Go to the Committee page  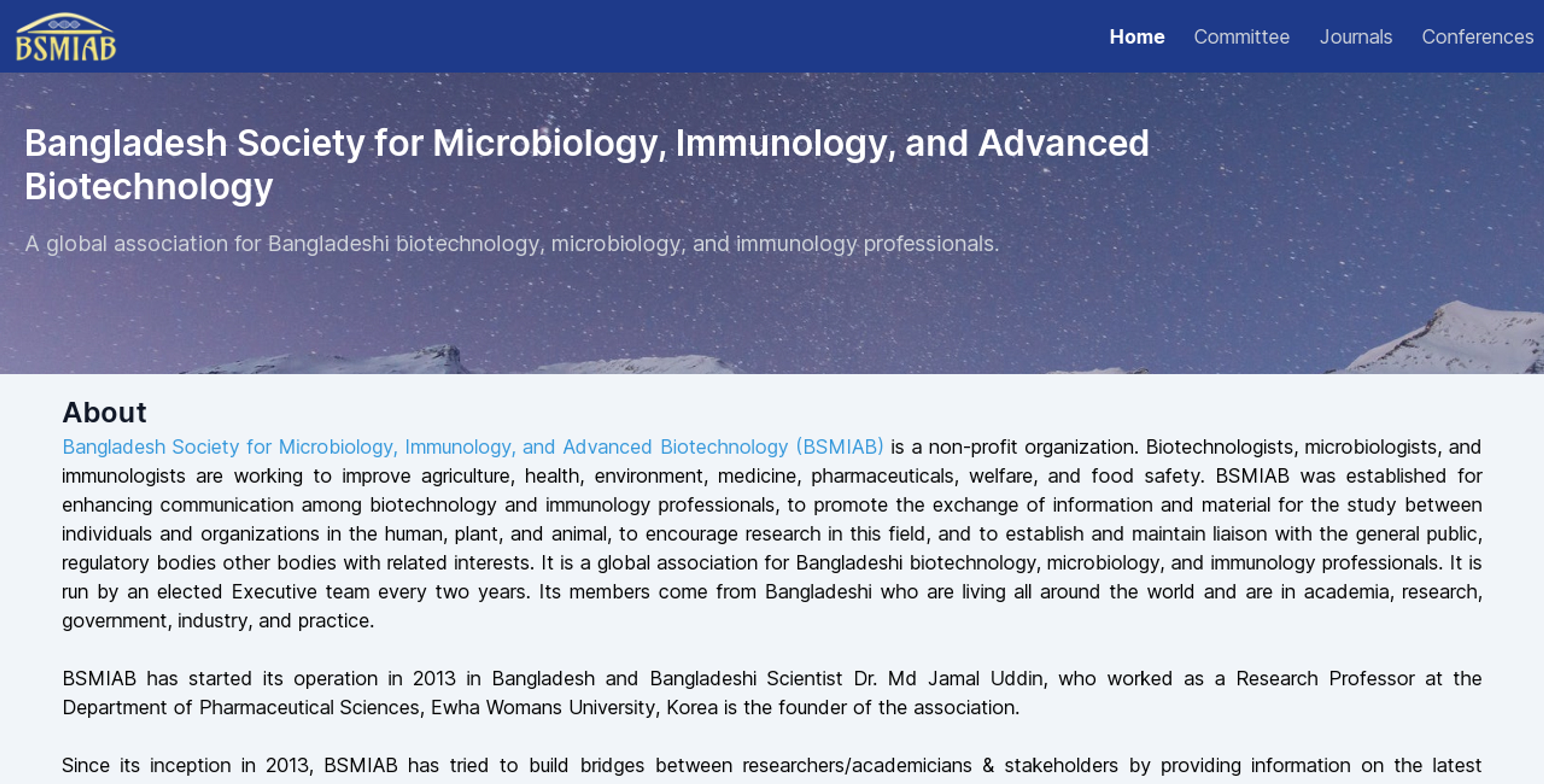1241,37
